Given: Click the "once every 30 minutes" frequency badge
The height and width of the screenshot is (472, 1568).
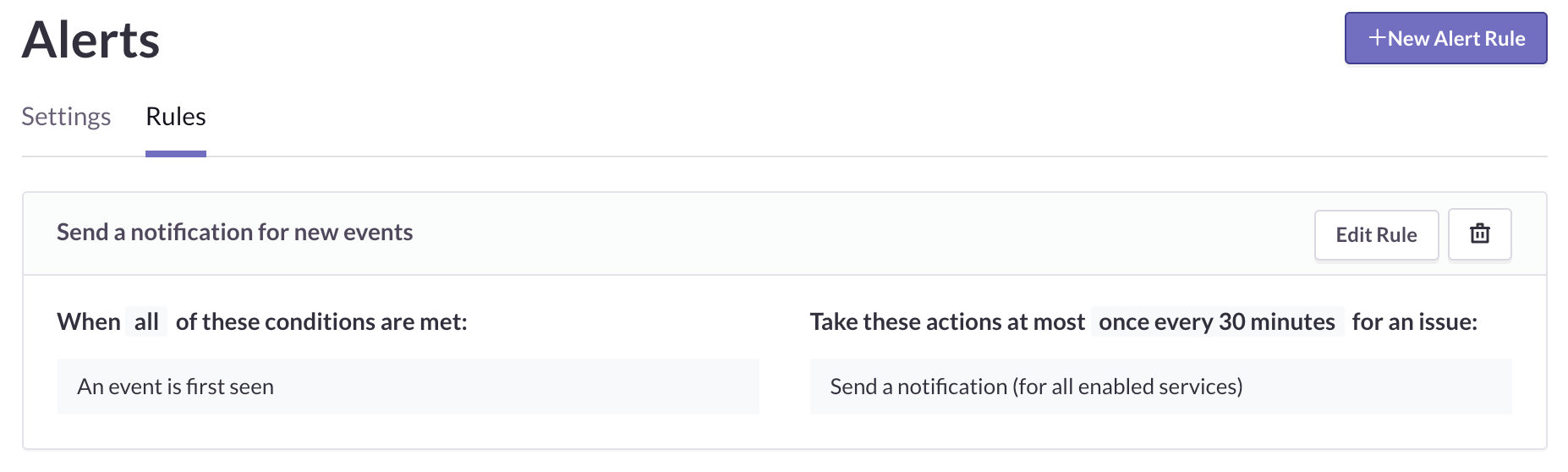Looking at the screenshot, I should (x=1217, y=321).
